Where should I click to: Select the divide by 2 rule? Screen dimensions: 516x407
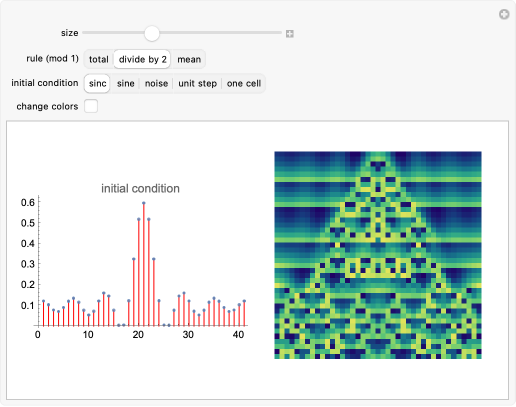[142, 59]
